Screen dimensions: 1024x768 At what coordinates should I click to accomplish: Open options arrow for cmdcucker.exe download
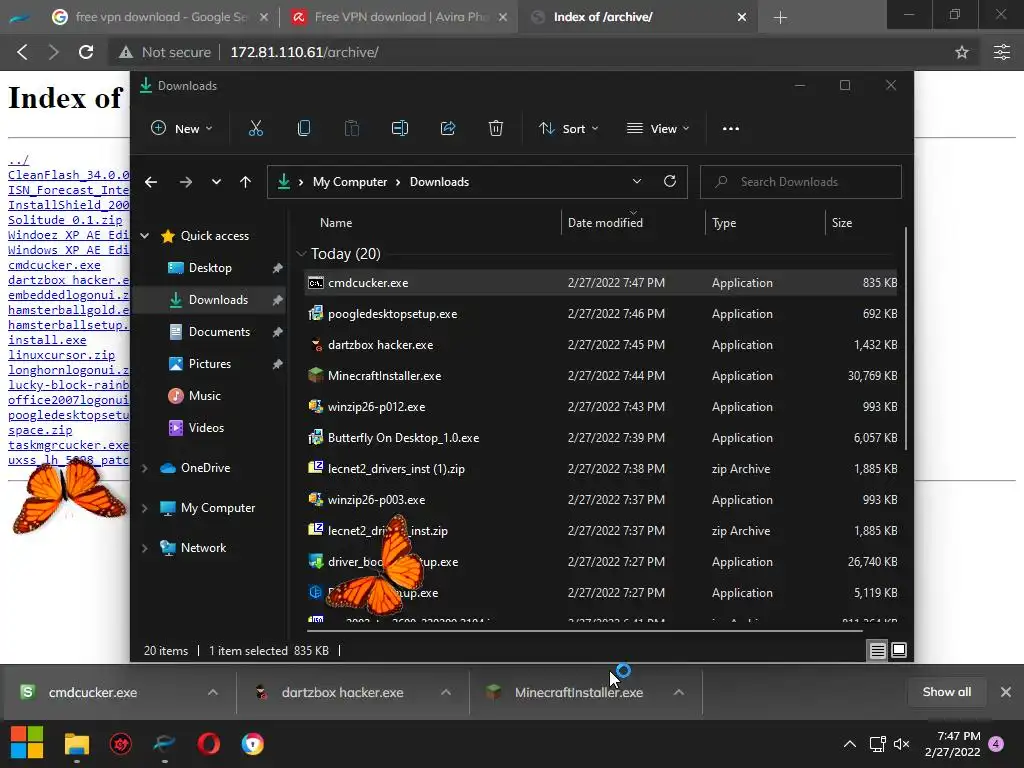[213, 692]
